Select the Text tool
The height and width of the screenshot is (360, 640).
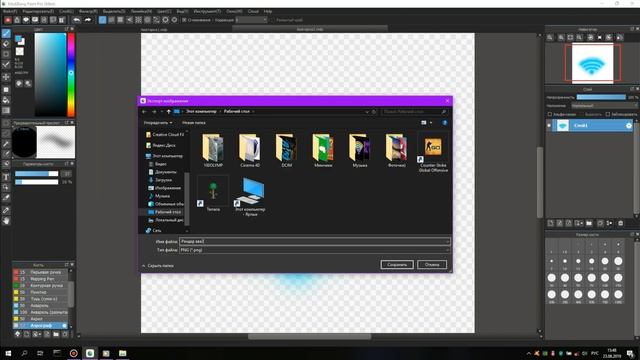click(x=6, y=177)
